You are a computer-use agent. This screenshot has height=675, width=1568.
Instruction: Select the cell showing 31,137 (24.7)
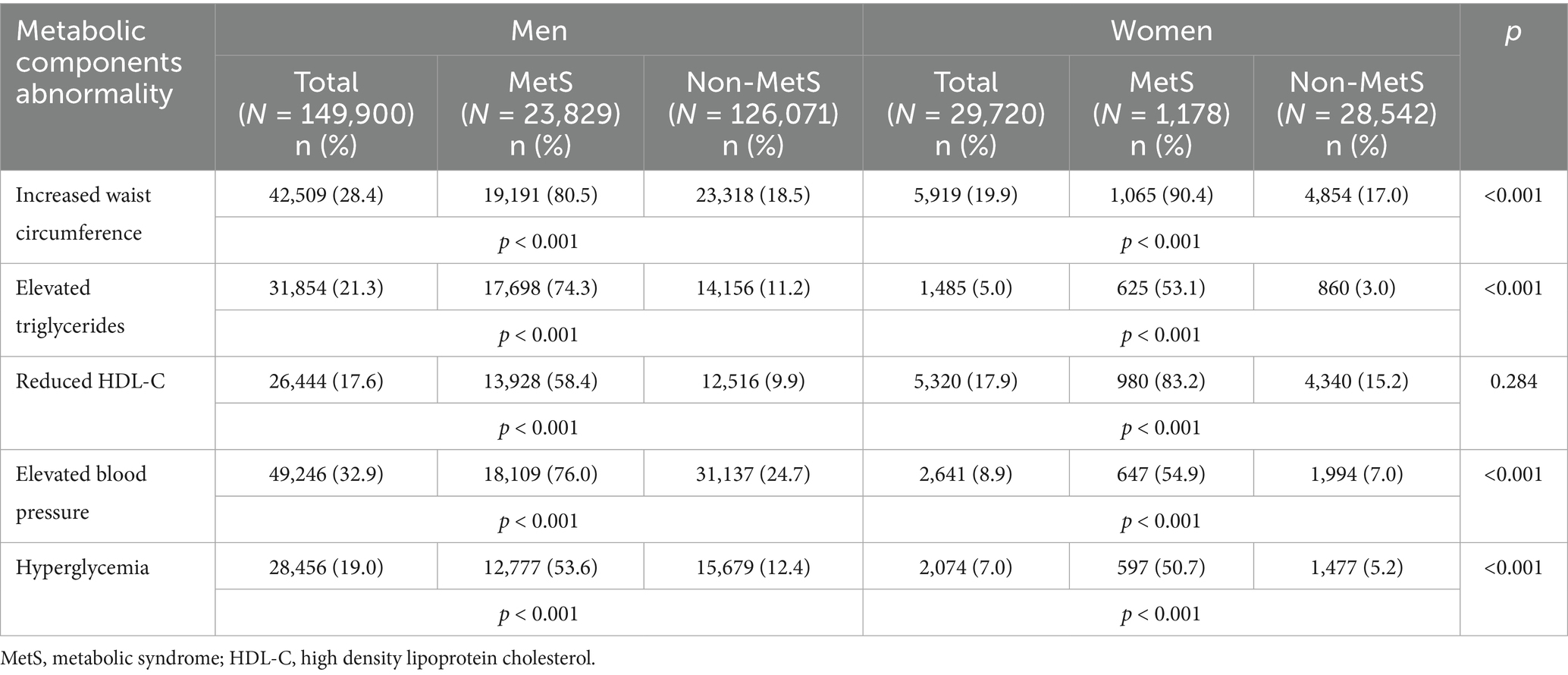pos(753,474)
